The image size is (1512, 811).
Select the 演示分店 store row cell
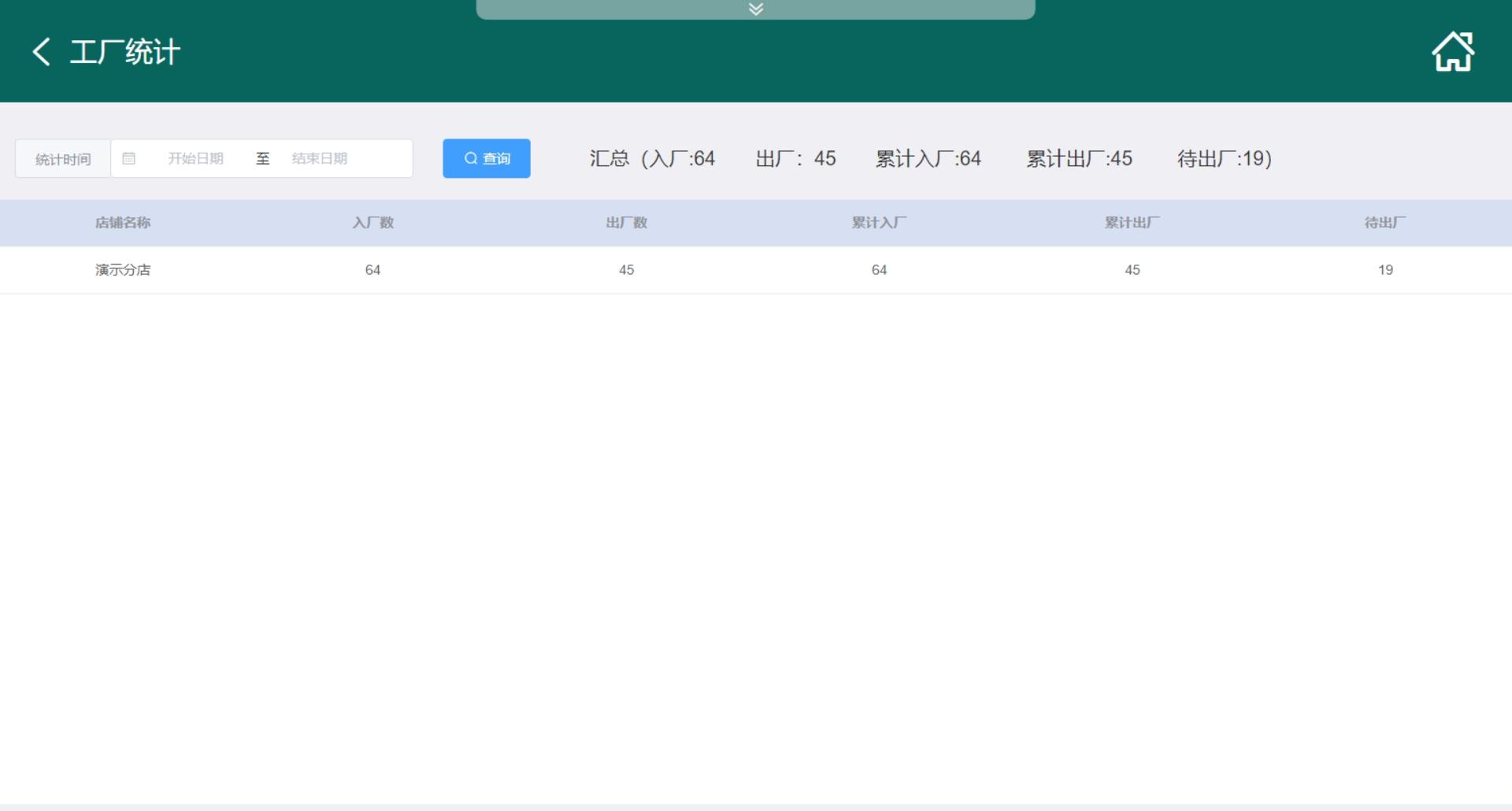pos(123,270)
